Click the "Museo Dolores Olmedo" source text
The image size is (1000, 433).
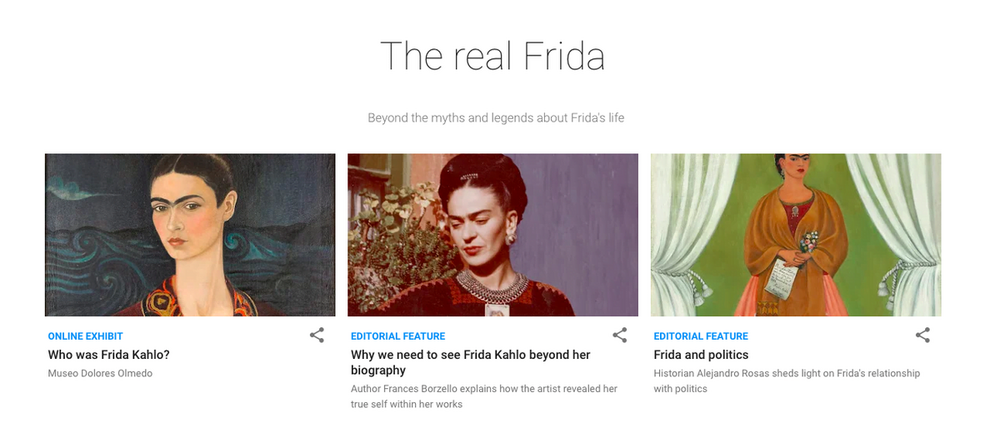tap(100, 374)
